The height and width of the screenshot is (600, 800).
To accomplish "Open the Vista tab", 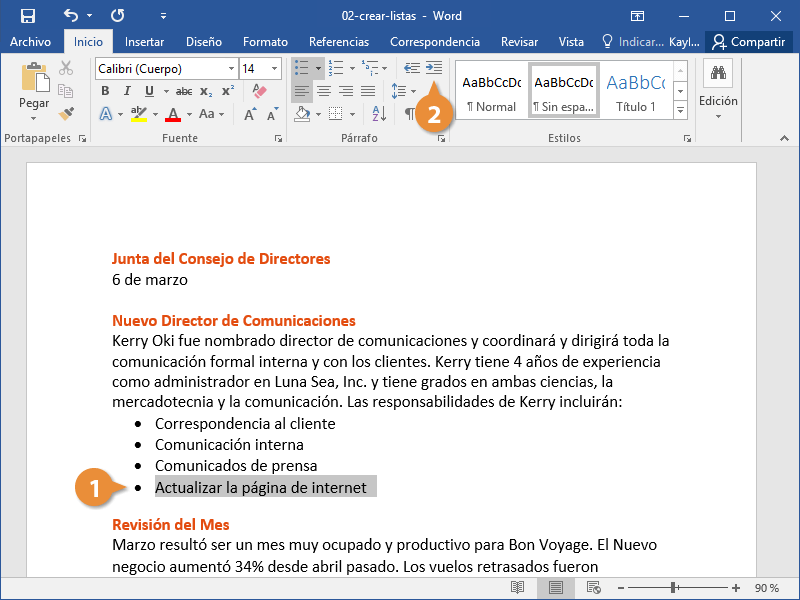I will (571, 42).
